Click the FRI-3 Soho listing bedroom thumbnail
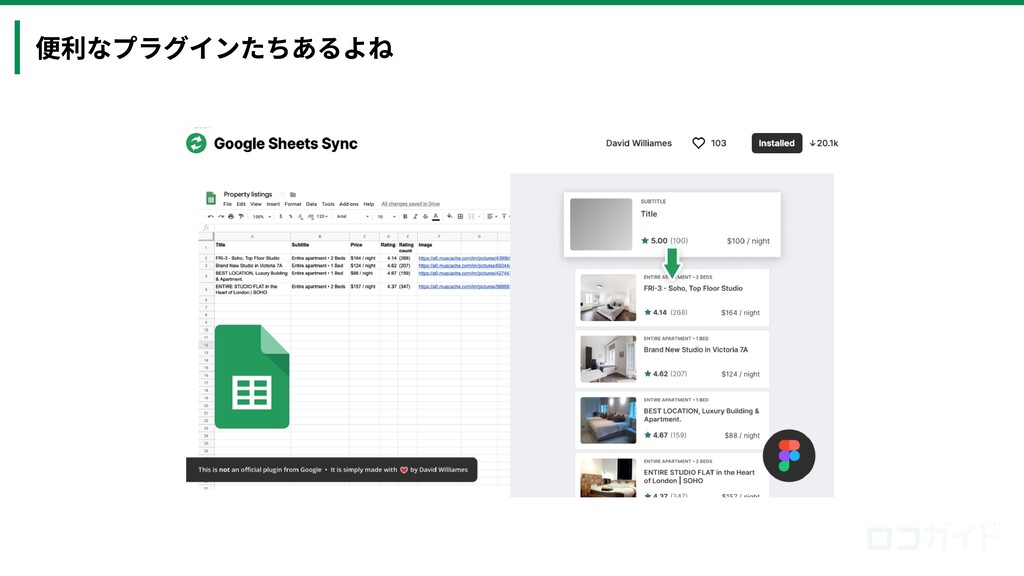The width and height of the screenshot is (1024, 576). 608,297
